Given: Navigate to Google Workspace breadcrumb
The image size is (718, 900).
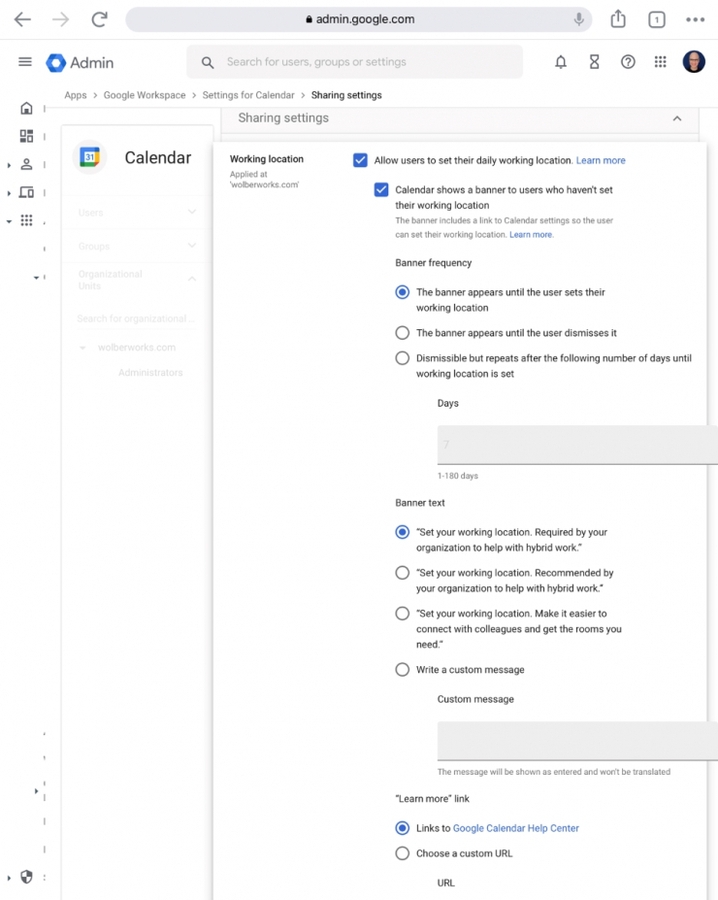Looking at the screenshot, I should click(x=145, y=95).
